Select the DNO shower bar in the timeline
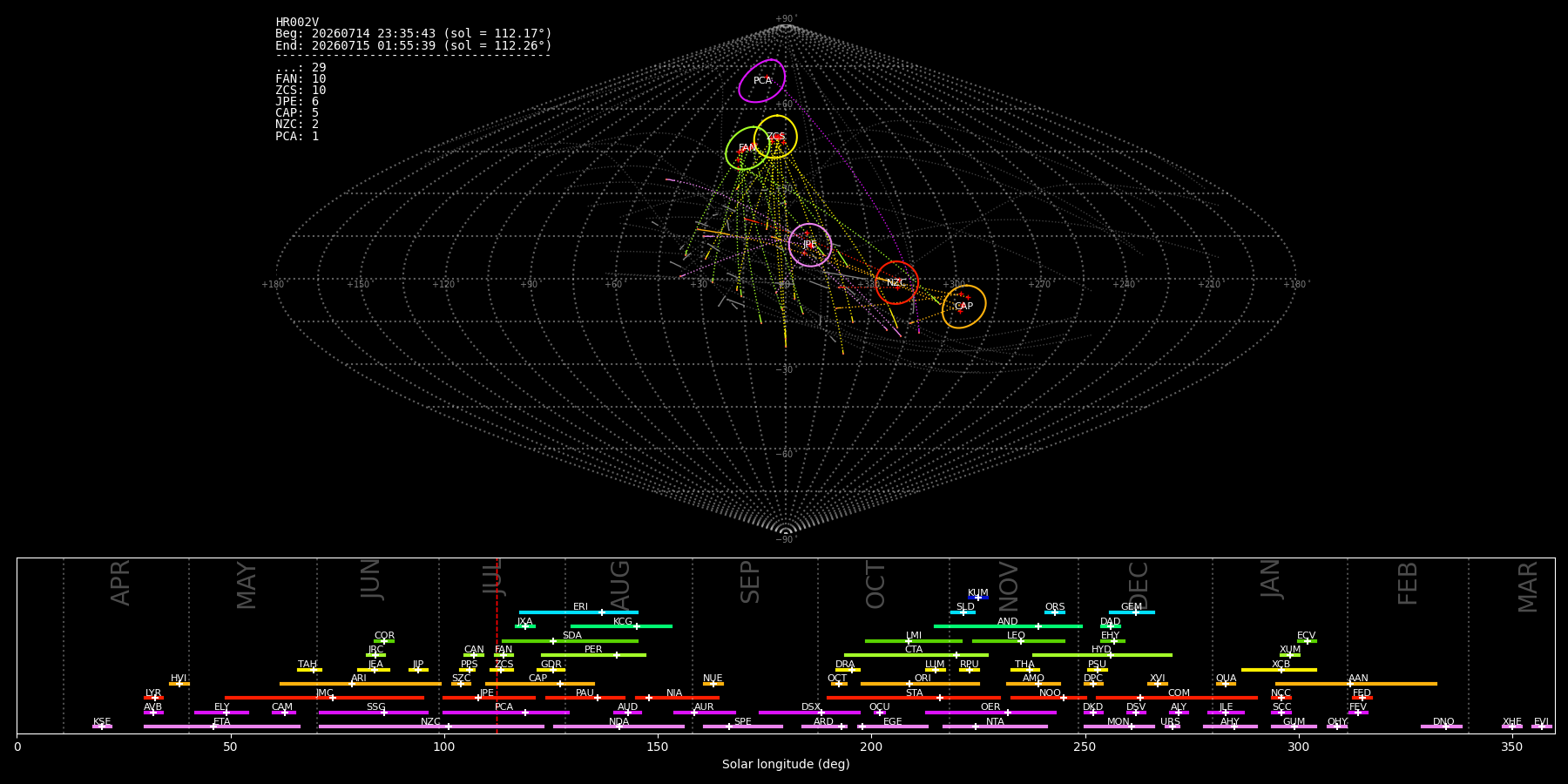The image size is (1568, 784). click(1442, 727)
